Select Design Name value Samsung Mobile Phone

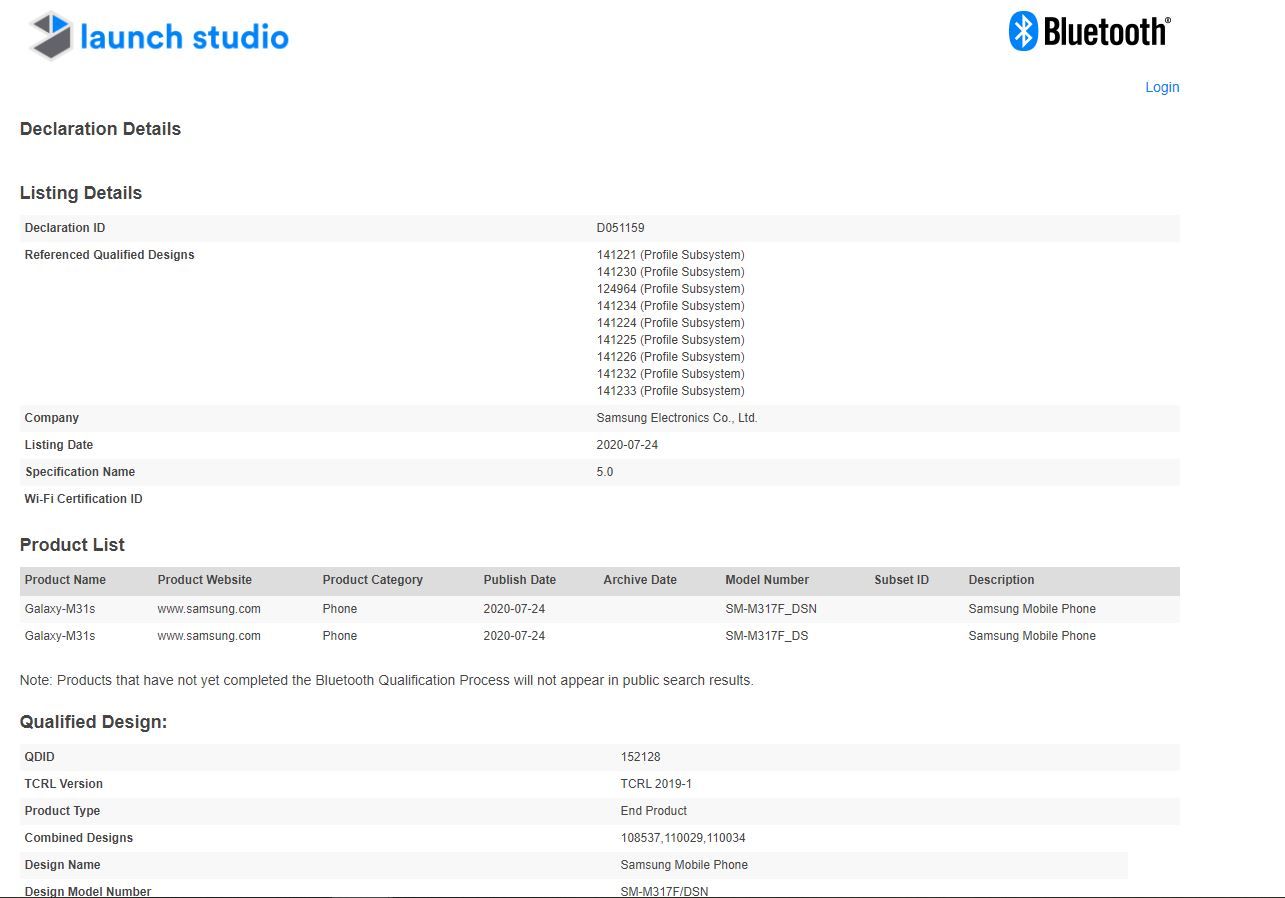[x=684, y=865]
